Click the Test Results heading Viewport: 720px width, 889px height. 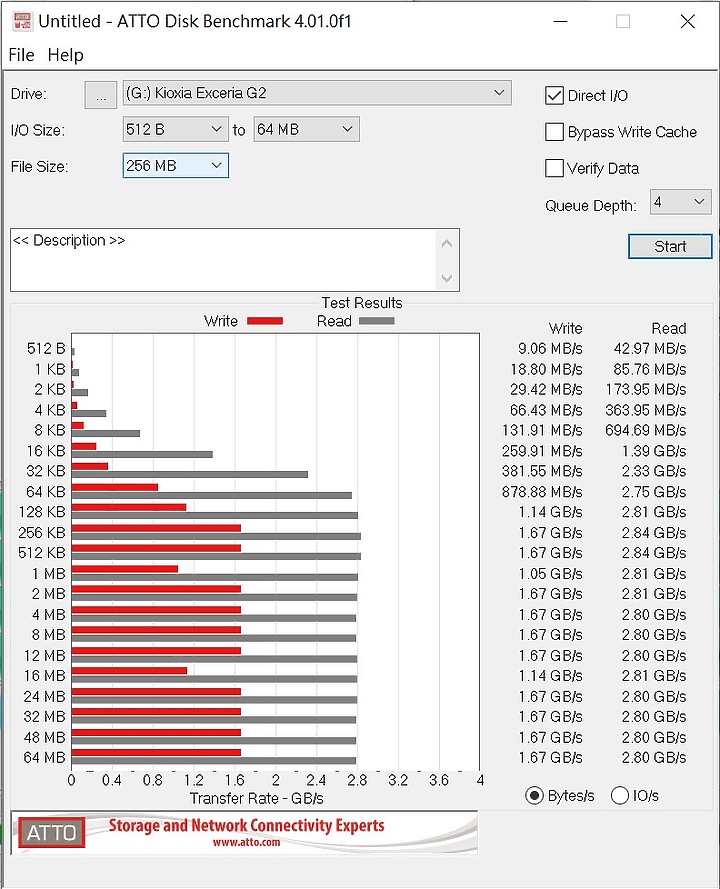362,303
